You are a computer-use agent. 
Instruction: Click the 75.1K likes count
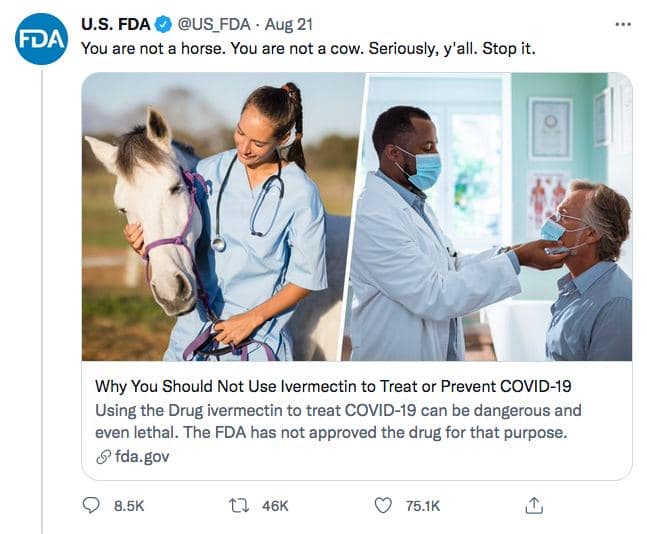(x=423, y=506)
